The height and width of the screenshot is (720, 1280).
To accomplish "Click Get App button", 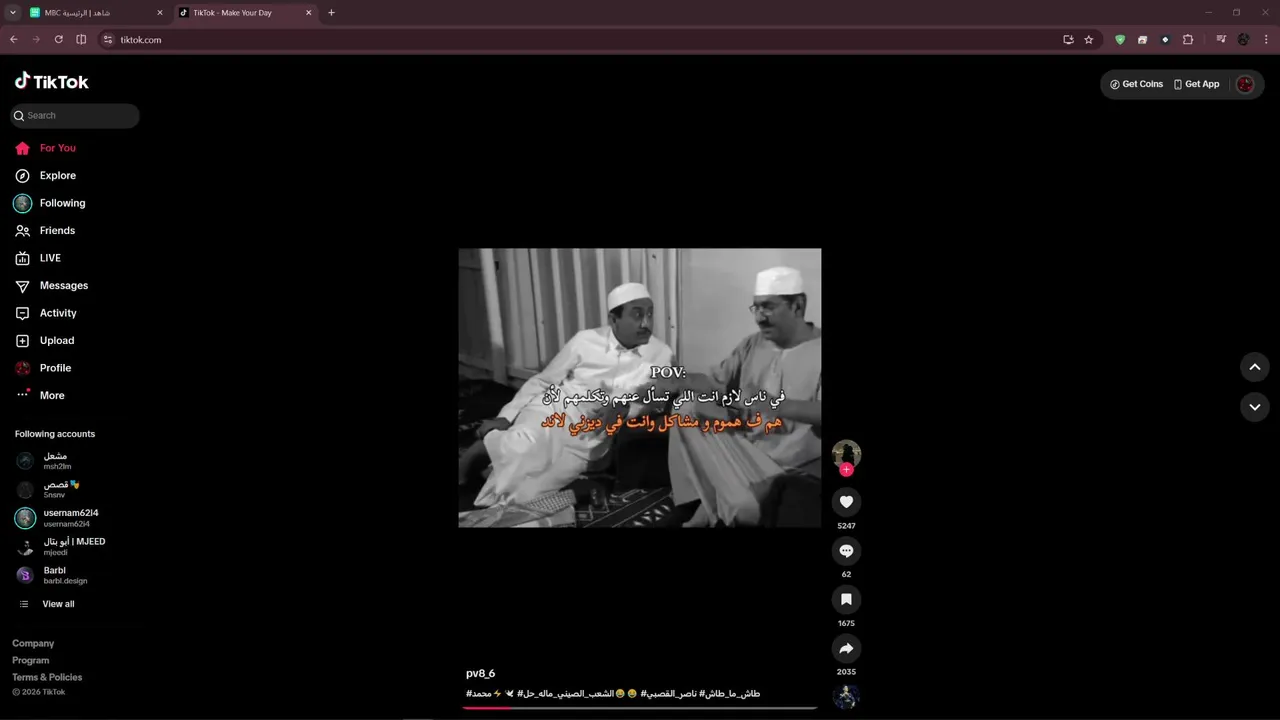I will point(1196,84).
